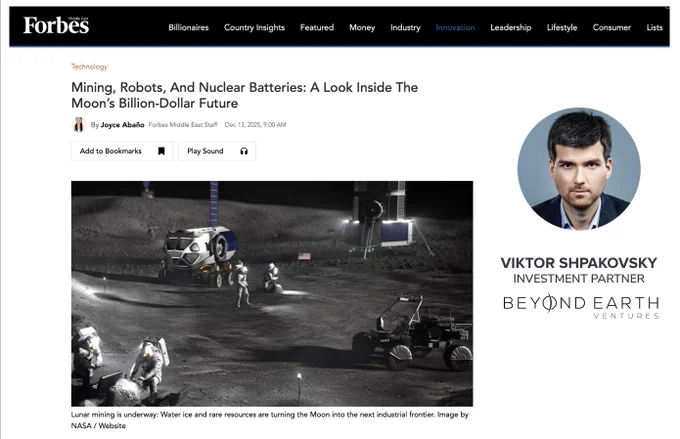Click the Add to Bookmarks button
680x439 pixels.
click(x=122, y=151)
